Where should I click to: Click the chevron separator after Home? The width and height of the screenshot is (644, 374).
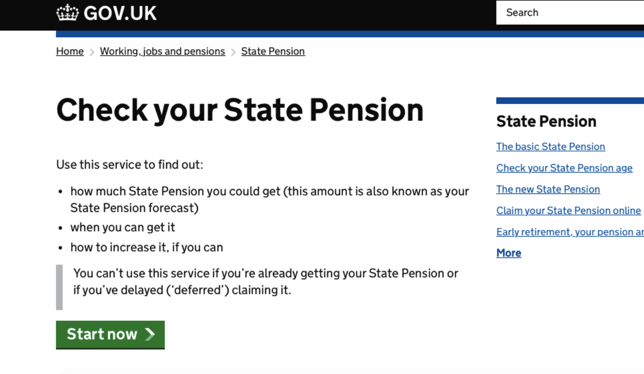coord(92,52)
